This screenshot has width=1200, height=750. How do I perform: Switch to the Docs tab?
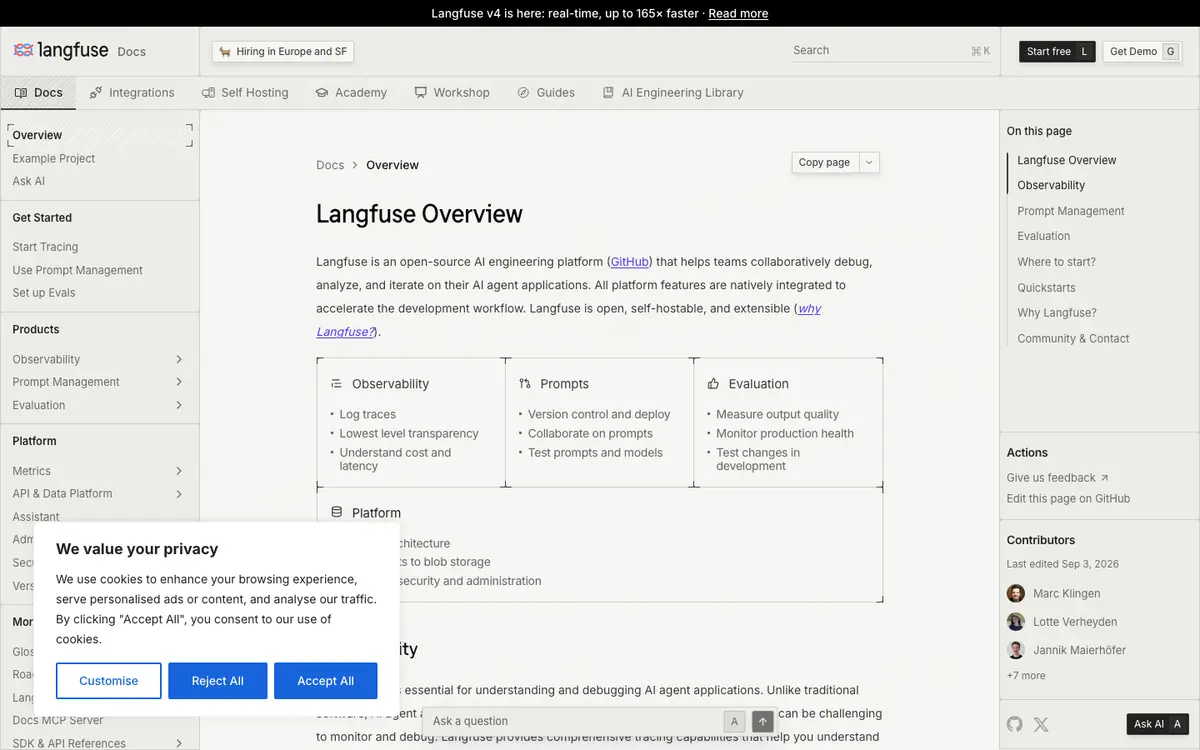[x=38, y=93]
